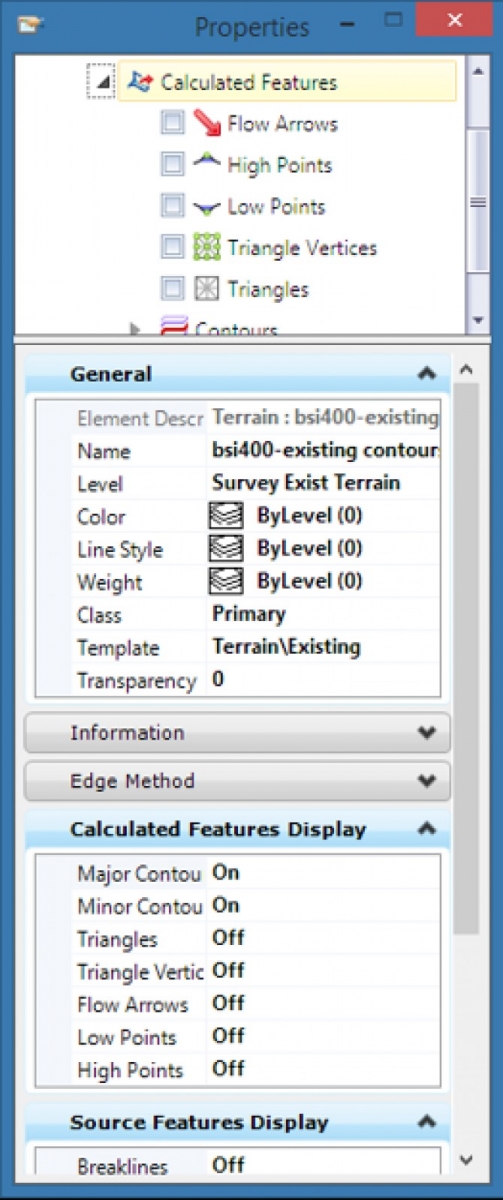Image resolution: width=503 pixels, height=1200 pixels.
Task: Click the Calculated Features node icon
Action: pyautogui.click(x=140, y=82)
